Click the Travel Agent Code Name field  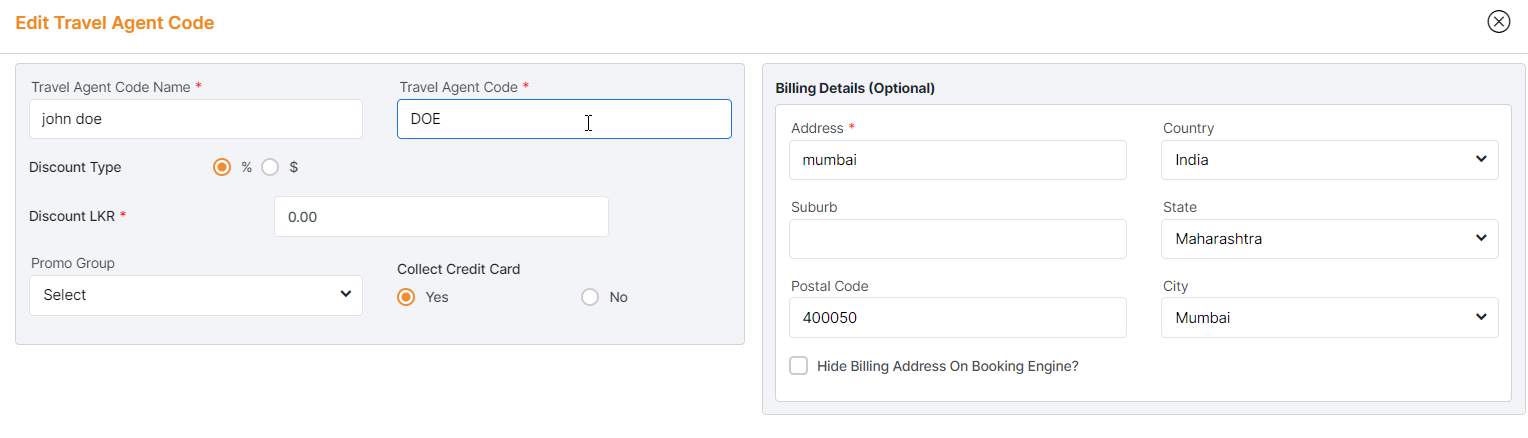(x=196, y=119)
